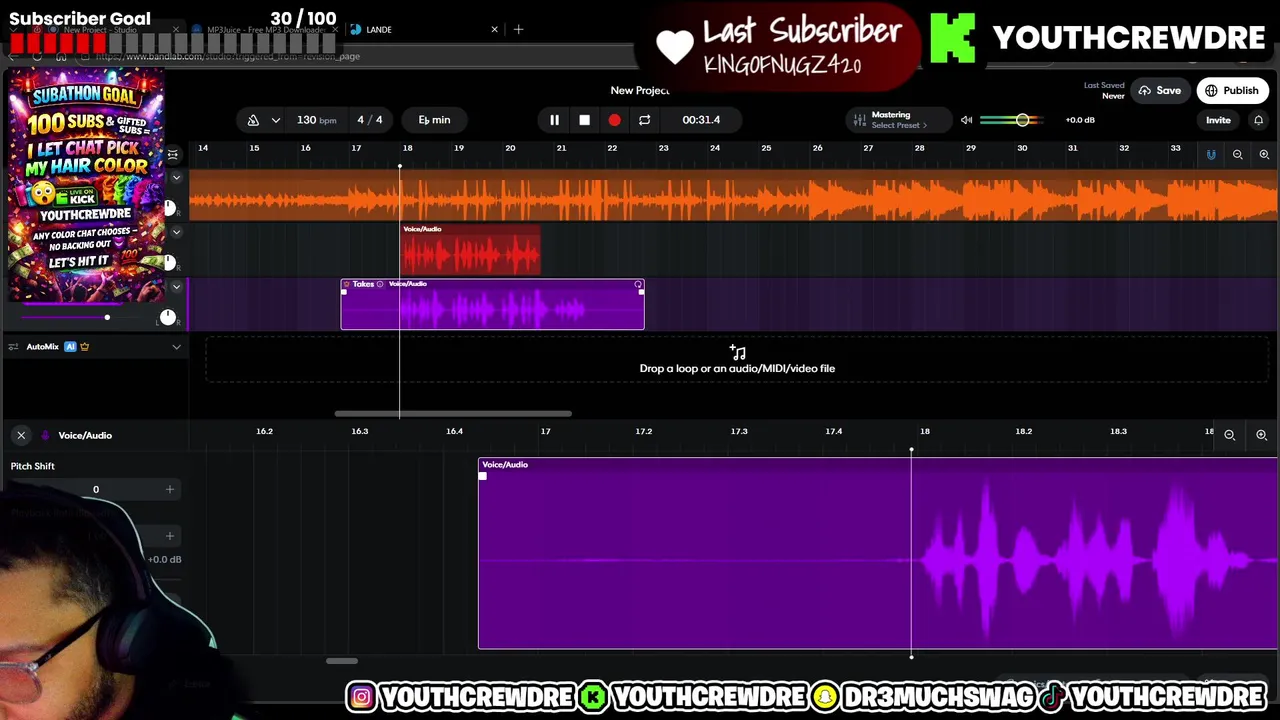Open the E♭ min key selector
This screenshot has height=720, width=1280.
tap(434, 120)
